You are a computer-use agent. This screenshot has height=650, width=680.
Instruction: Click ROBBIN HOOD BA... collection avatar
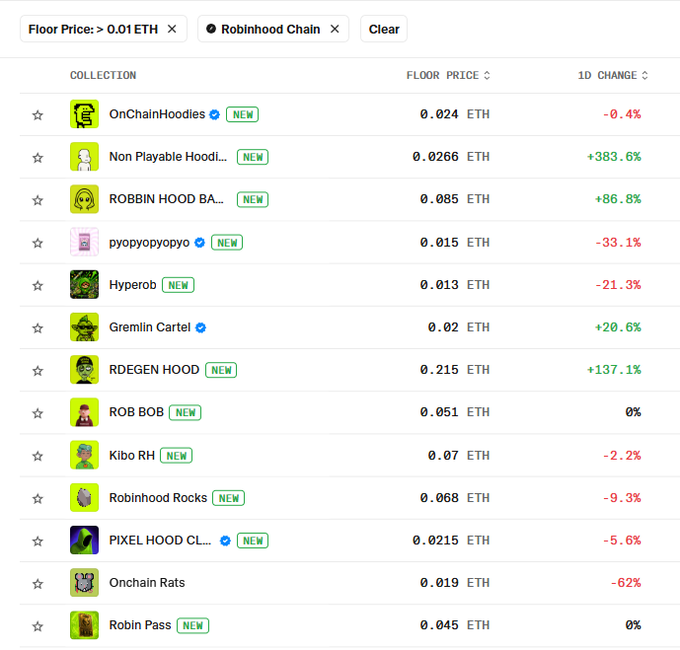tap(84, 199)
